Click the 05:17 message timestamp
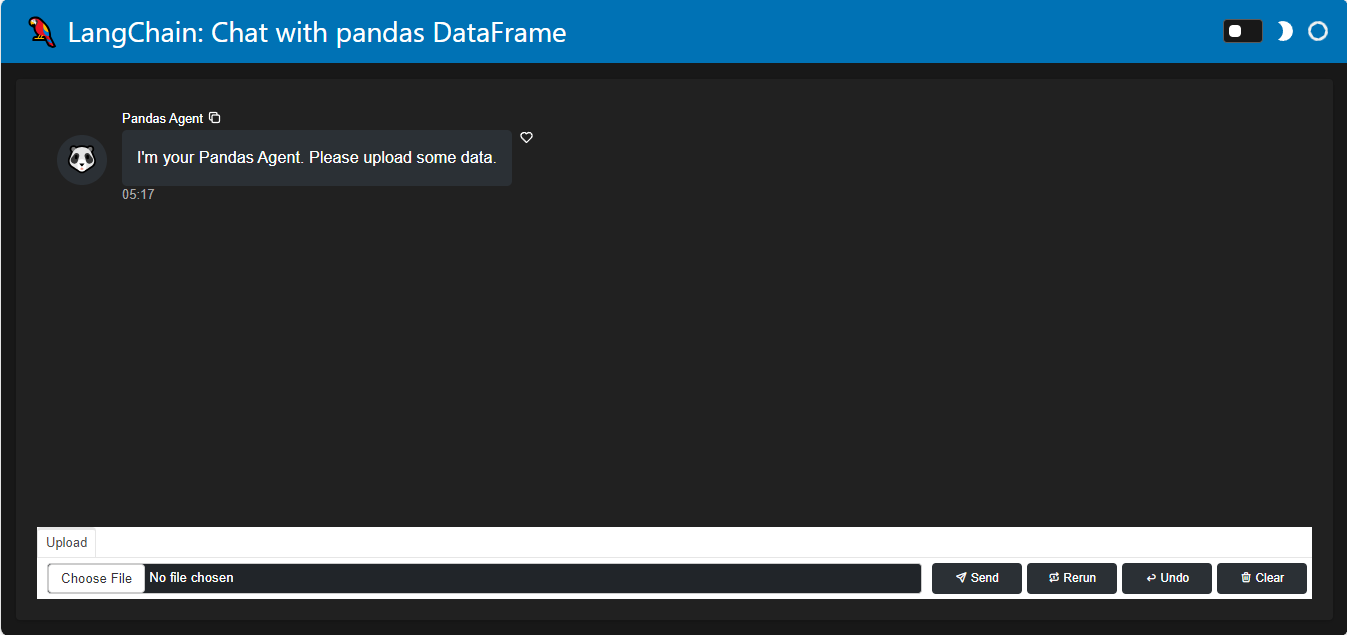1347x635 pixels. click(x=140, y=194)
